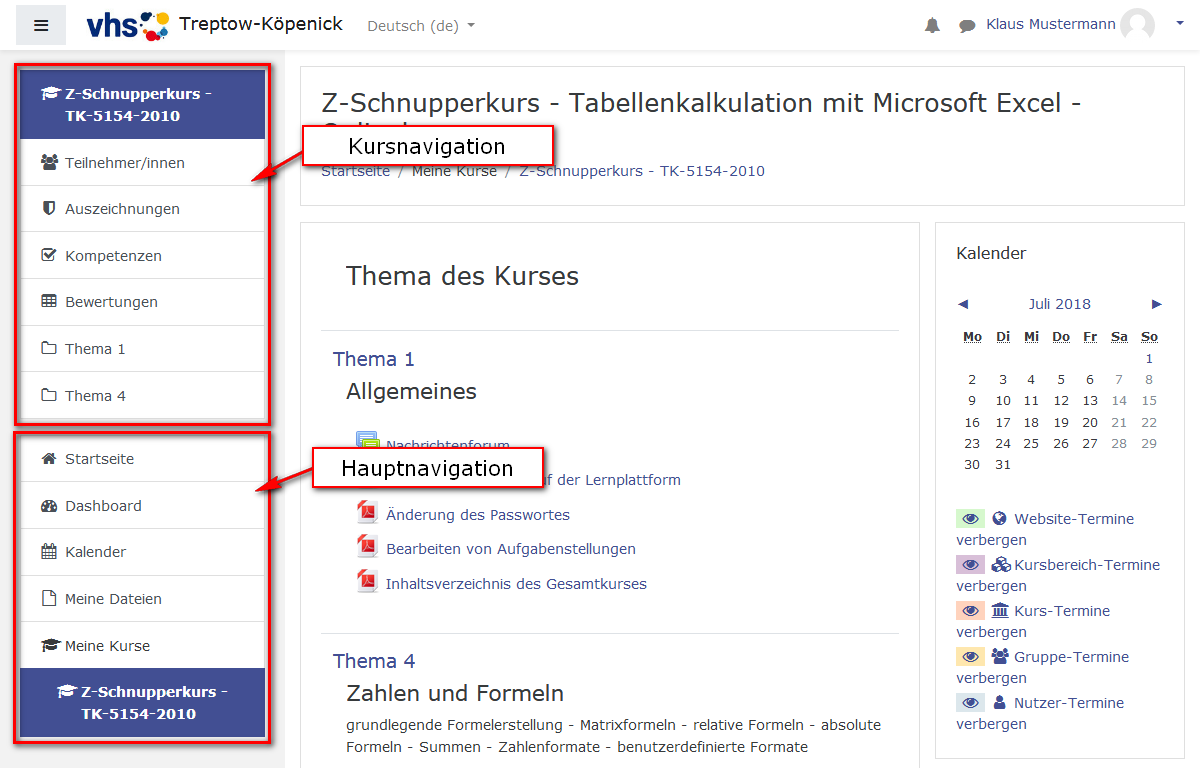
Task: Open Bearbeiten von Aufgabenstellungen link
Action: (511, 549)
